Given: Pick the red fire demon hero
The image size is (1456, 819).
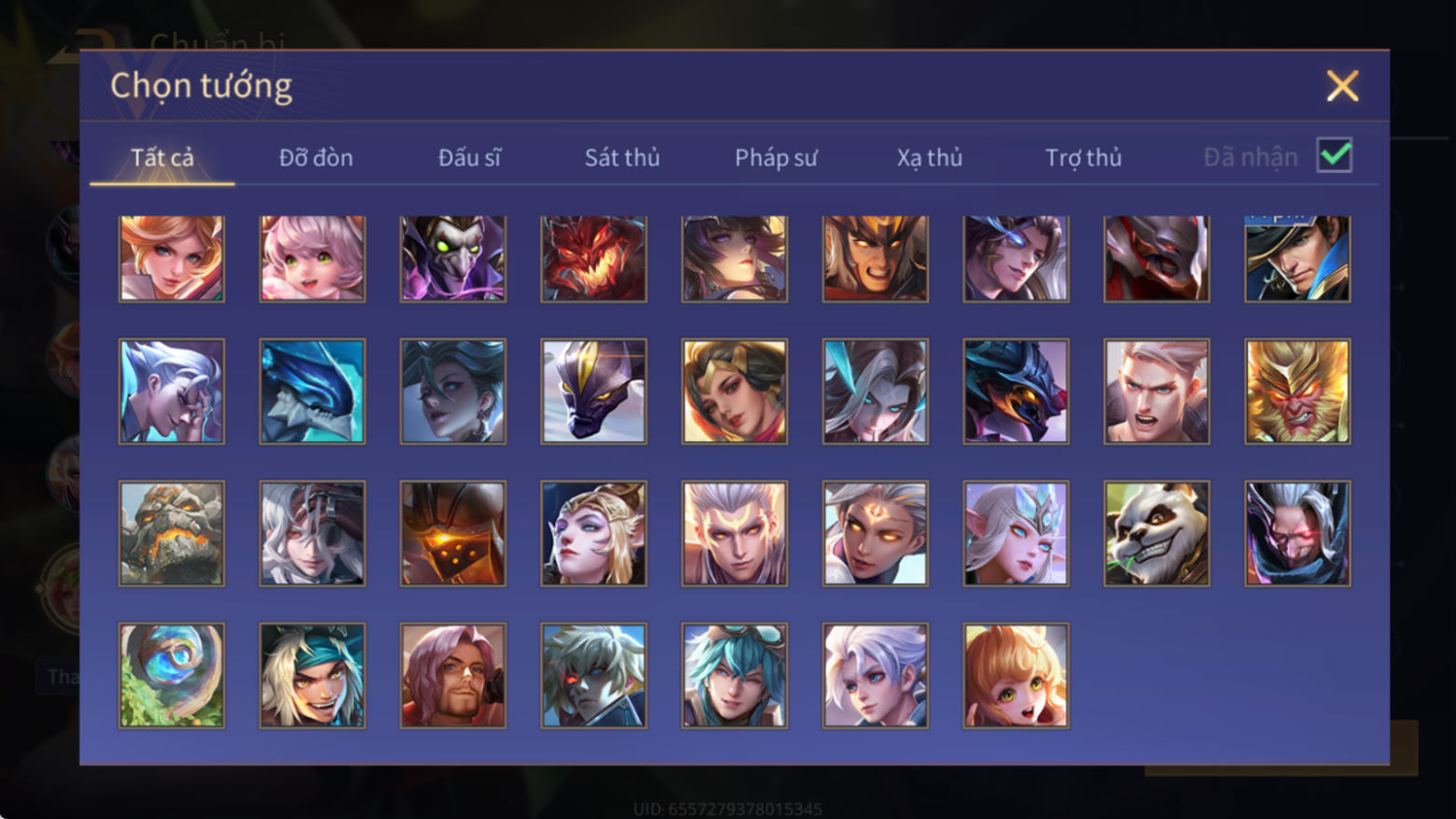Looking at the screenshot, I should click(593, 258).
